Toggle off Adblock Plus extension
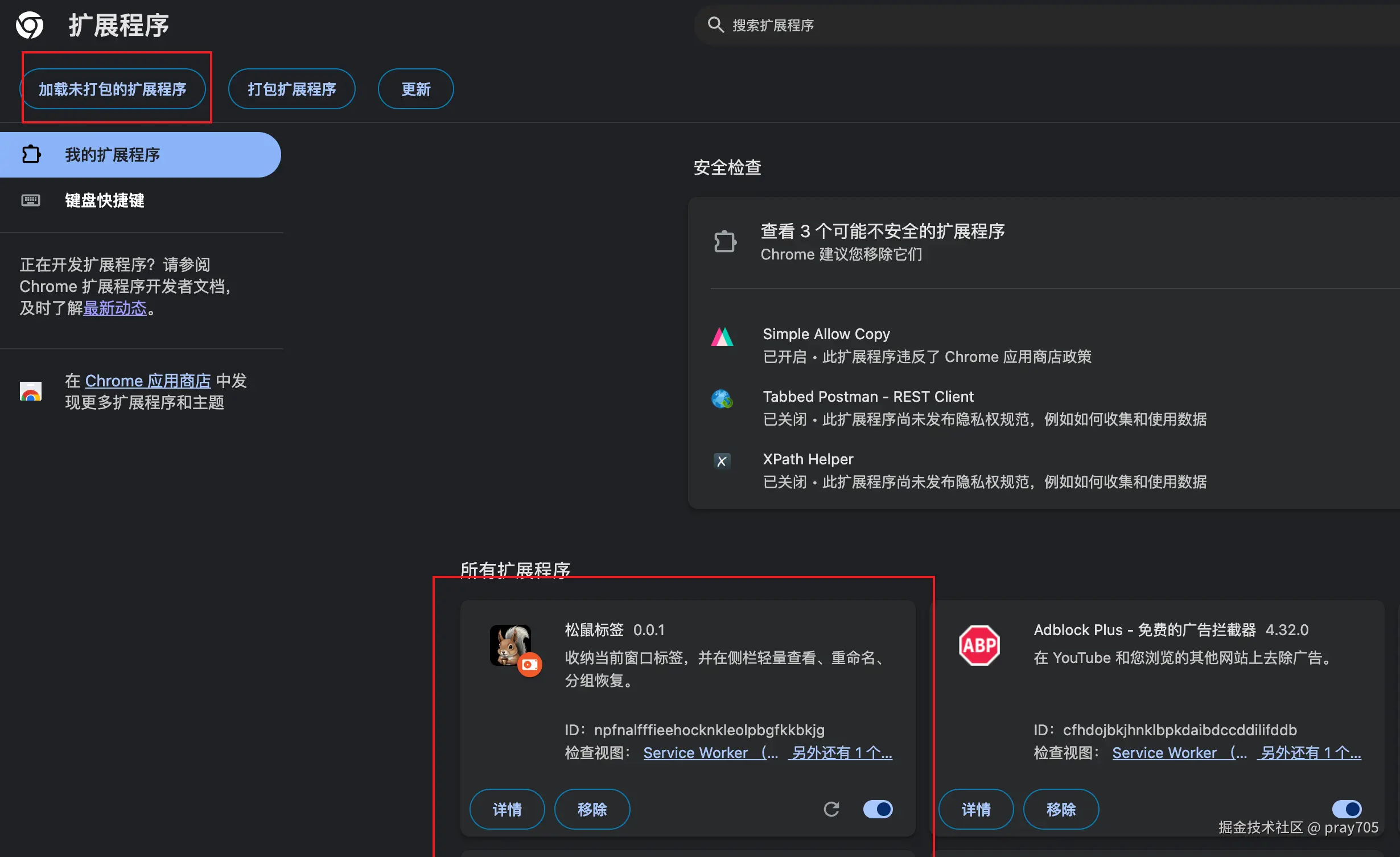This screenshot has width=1400, height=857. (x=1347, y=809)
